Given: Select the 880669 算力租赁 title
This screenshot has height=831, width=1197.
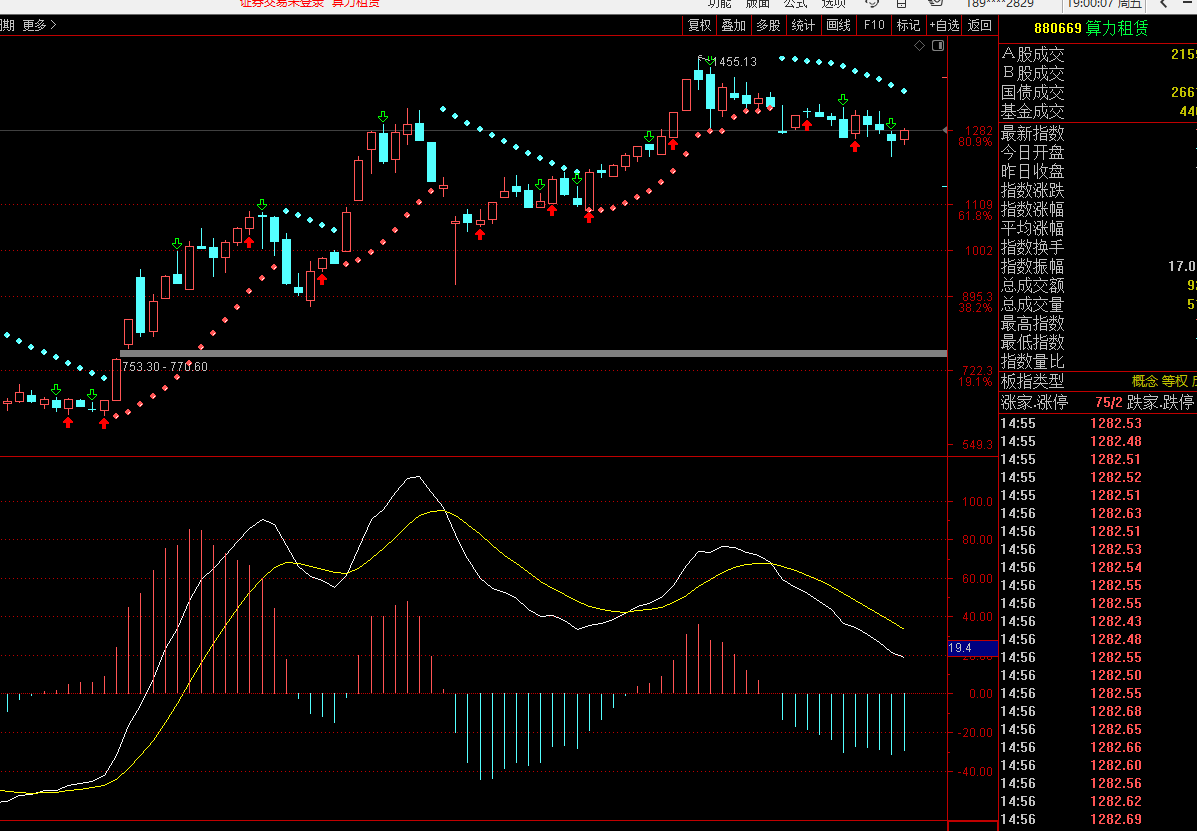Looking at the screenshot, I should (x=1091, y=29).
